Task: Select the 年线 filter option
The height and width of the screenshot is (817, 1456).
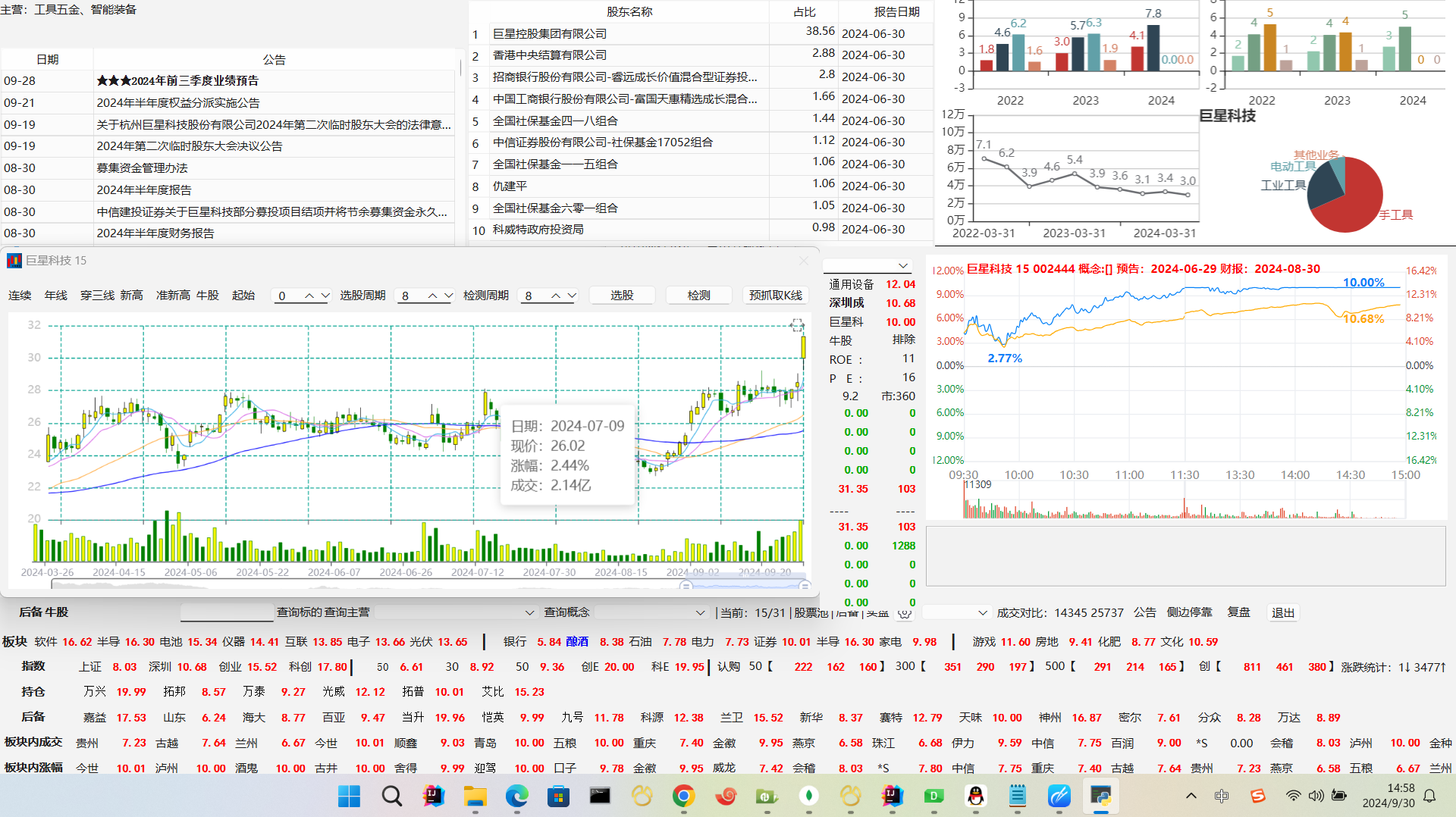Action: pos(56,296)
